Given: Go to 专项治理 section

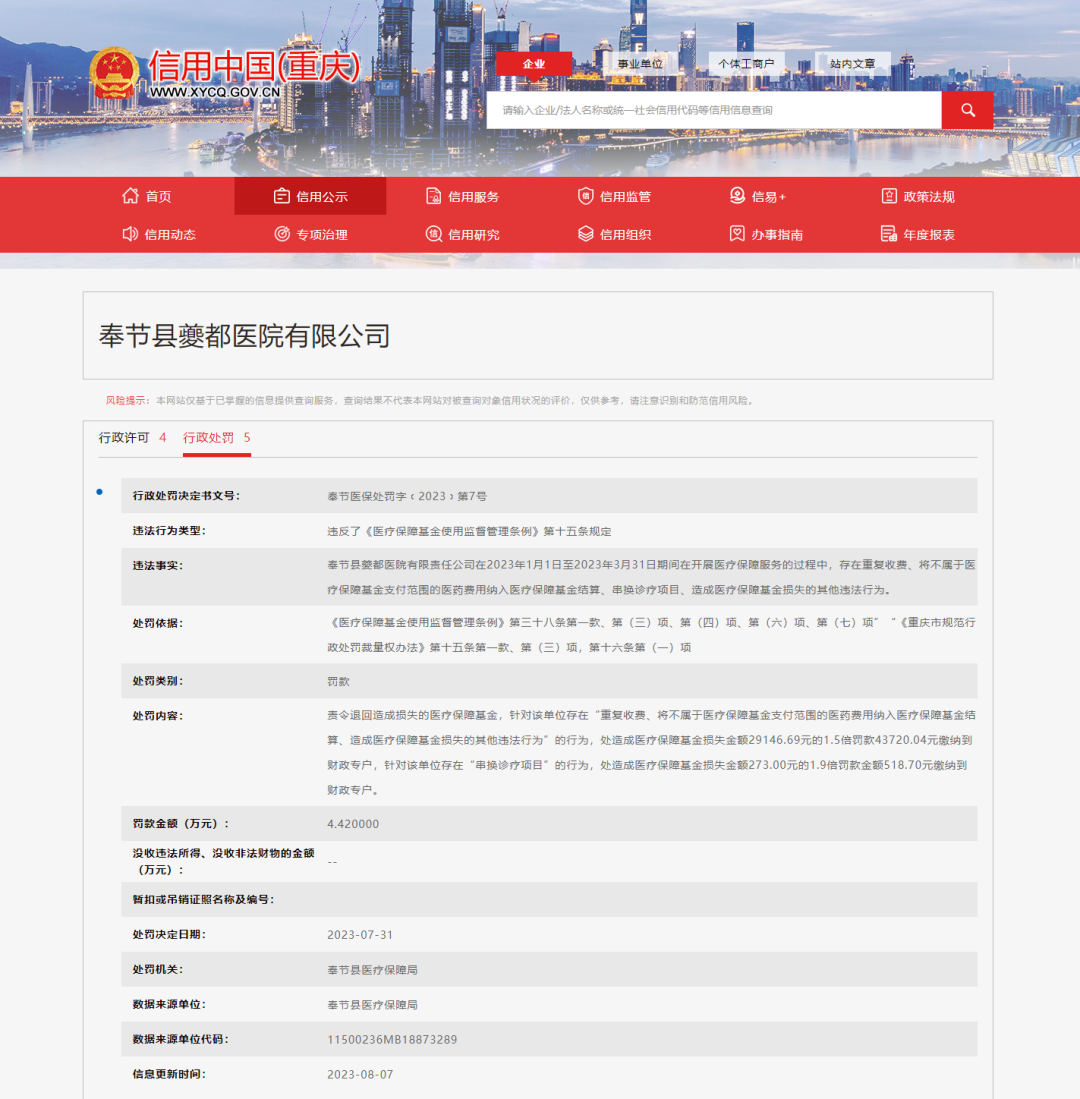Looking at the screenshot, I should click(x=322, y=234).
